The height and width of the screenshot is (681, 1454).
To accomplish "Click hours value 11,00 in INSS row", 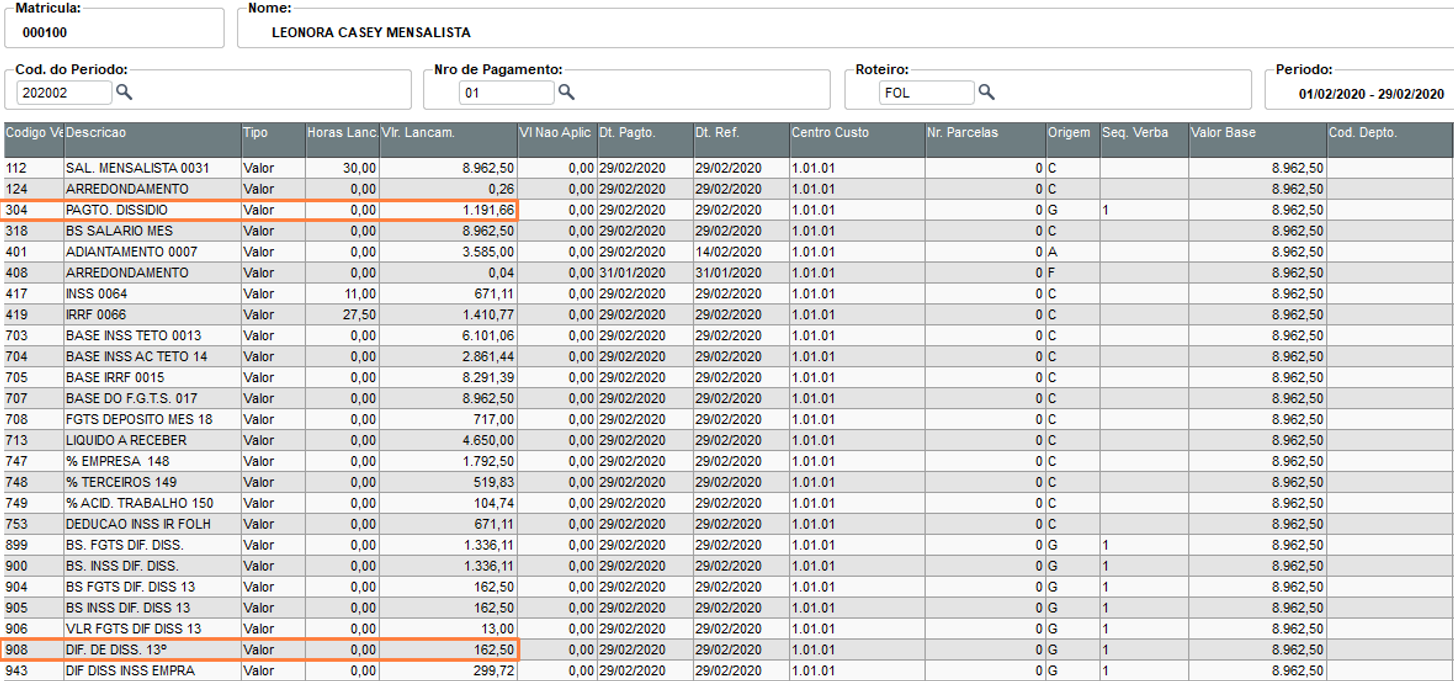I will click(360, 294).
